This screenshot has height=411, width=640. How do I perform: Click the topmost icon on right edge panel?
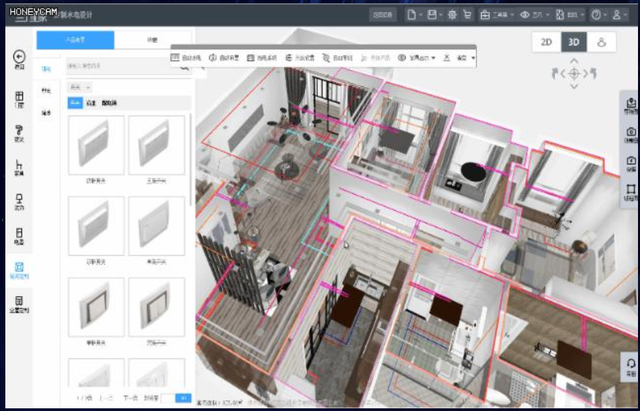point(631,103)
